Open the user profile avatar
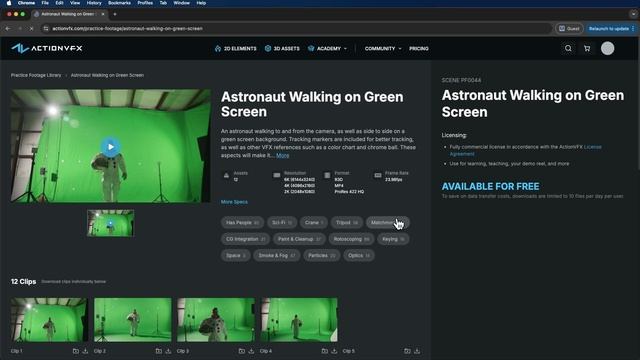 pos(607,49)
